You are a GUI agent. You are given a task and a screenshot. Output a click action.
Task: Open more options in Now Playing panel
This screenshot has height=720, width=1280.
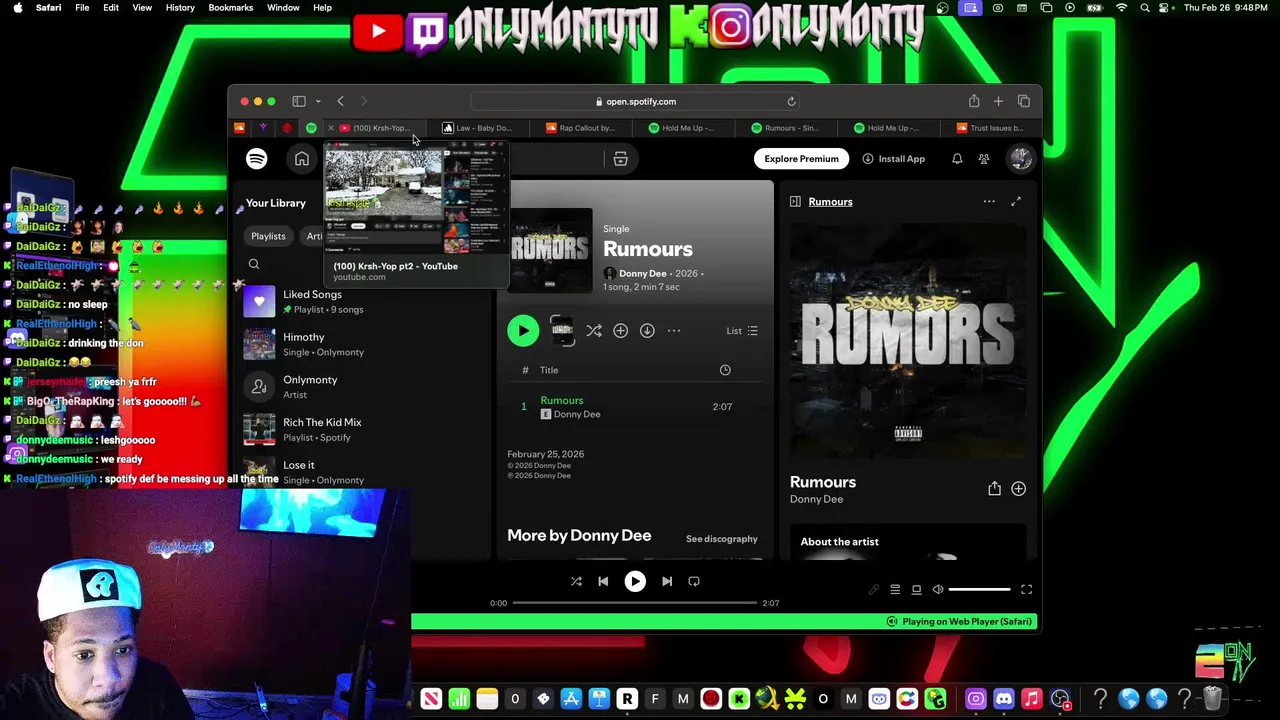click(989, 202)
